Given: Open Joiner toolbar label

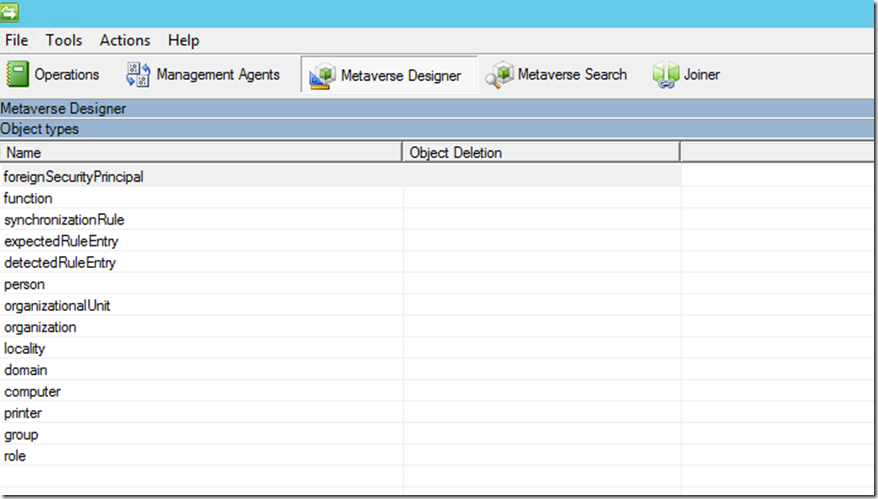Looking at the screenshot, I should pyautogui.click(x=702, y=74).
